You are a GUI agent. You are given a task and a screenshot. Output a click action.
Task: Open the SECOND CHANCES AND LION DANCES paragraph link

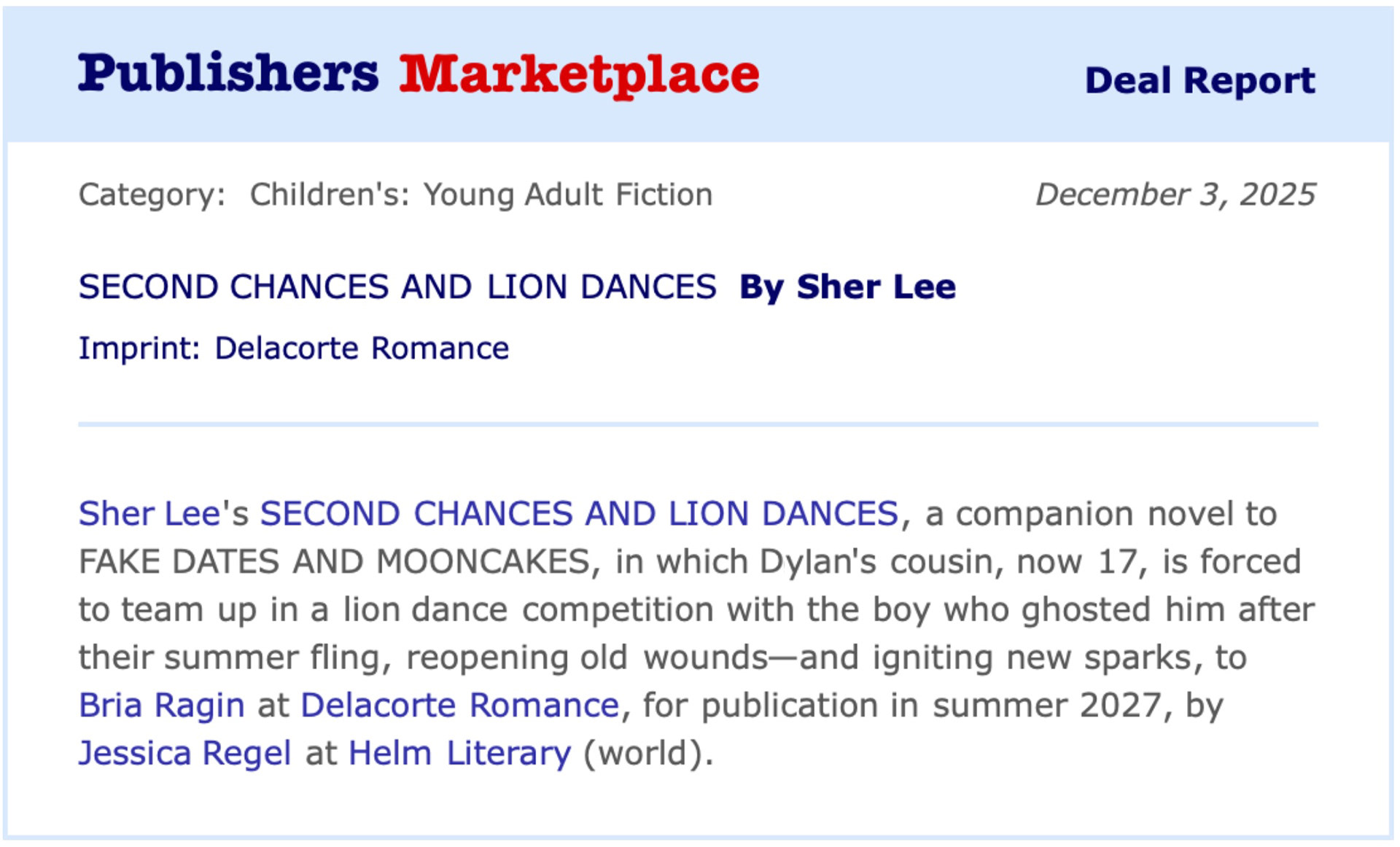click(x=579, y=514)
